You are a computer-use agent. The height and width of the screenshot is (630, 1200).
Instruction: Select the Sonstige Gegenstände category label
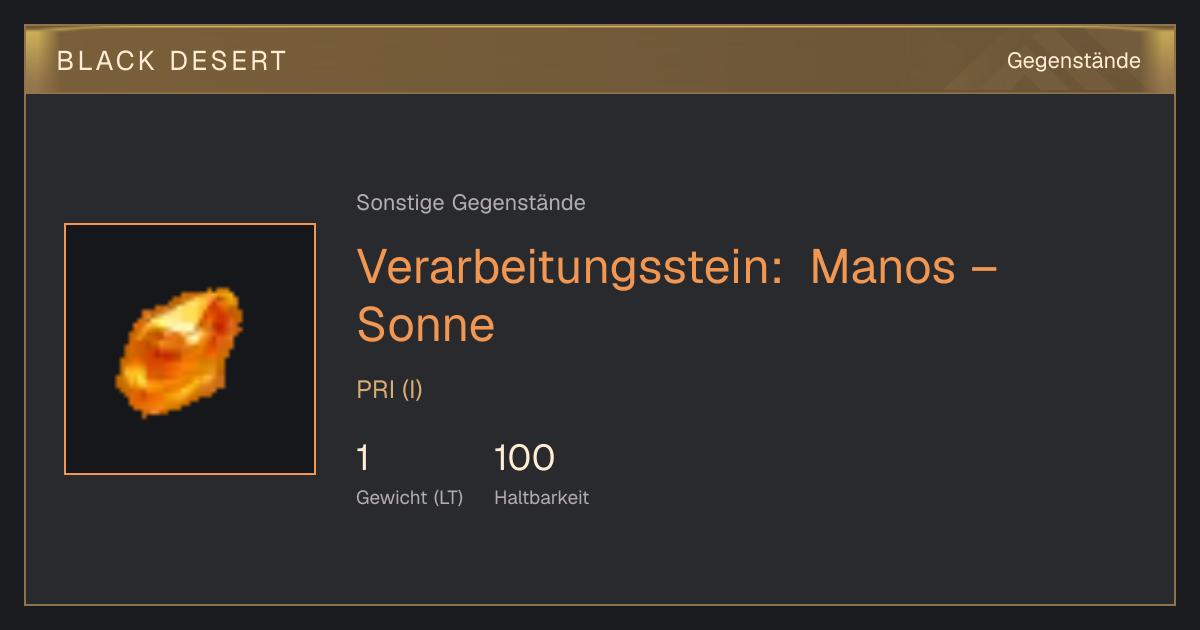click(x=471, y=203)
